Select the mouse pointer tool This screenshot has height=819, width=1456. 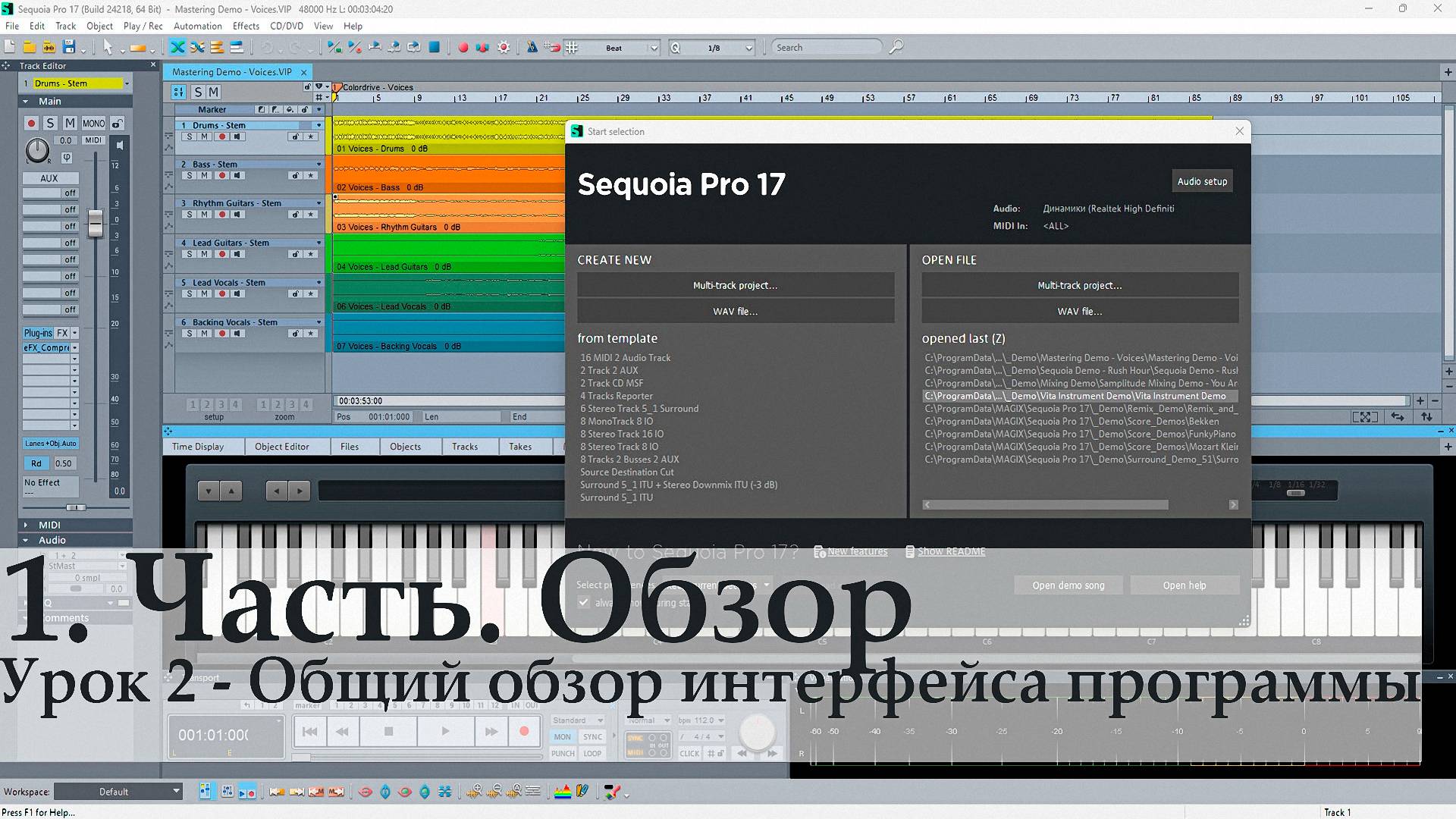coord(108,47)
